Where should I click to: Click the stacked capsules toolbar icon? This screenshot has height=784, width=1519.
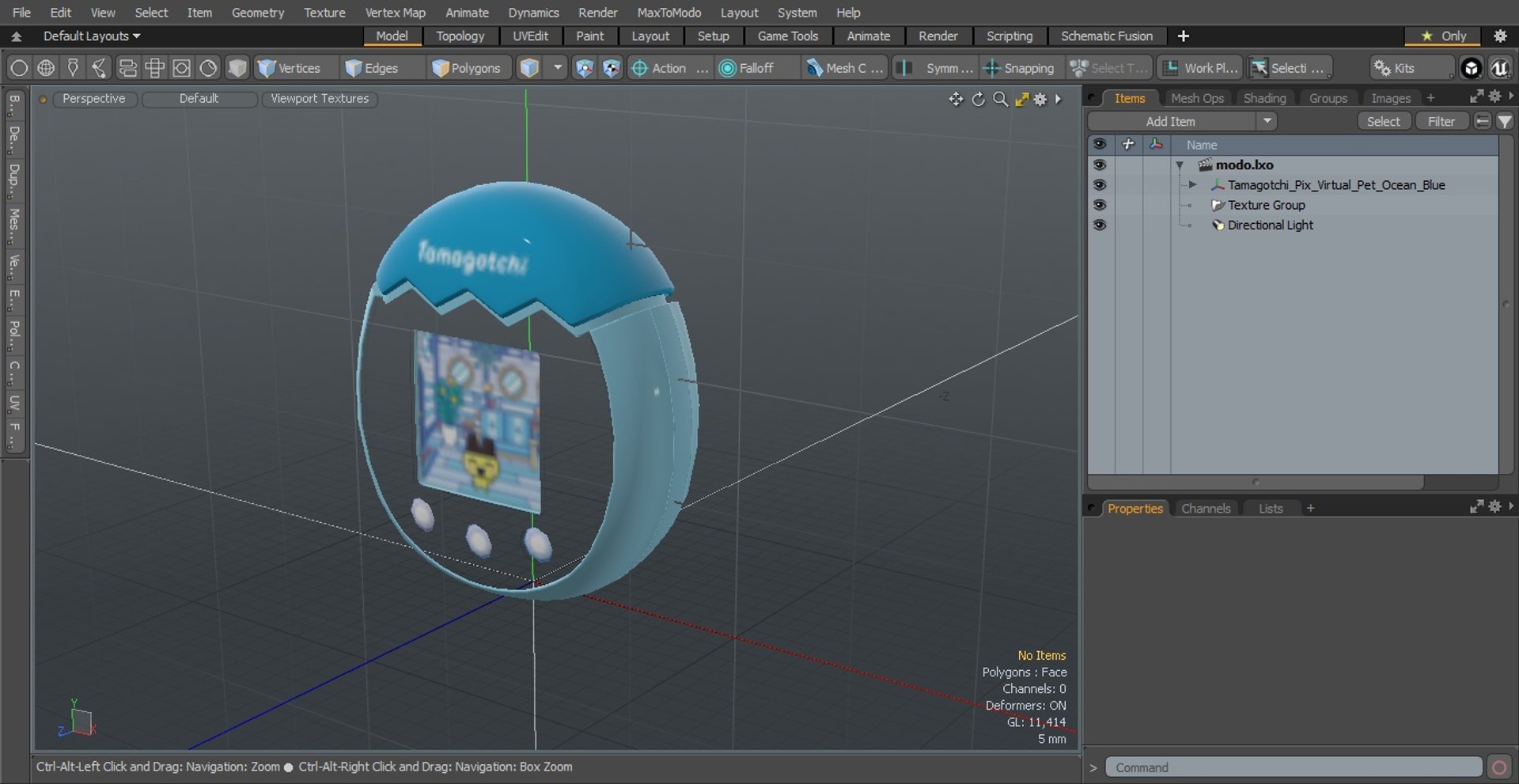click(127, 68)
